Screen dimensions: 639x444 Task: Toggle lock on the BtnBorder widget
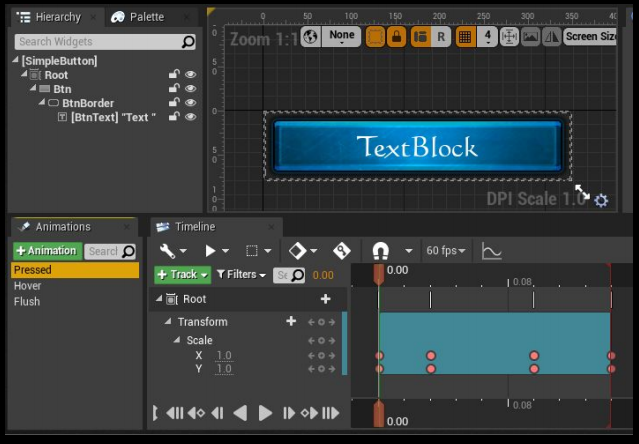pos(174,103)
